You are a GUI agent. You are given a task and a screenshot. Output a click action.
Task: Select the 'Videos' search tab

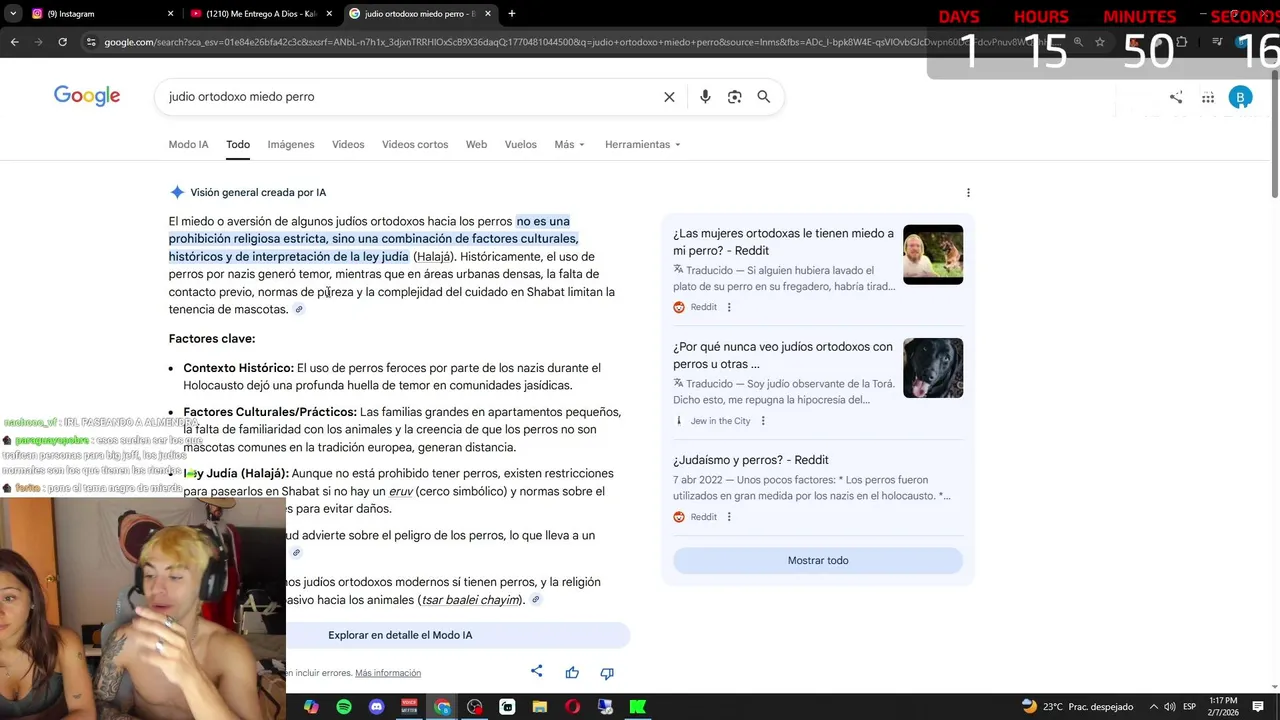tap(348, 145)
